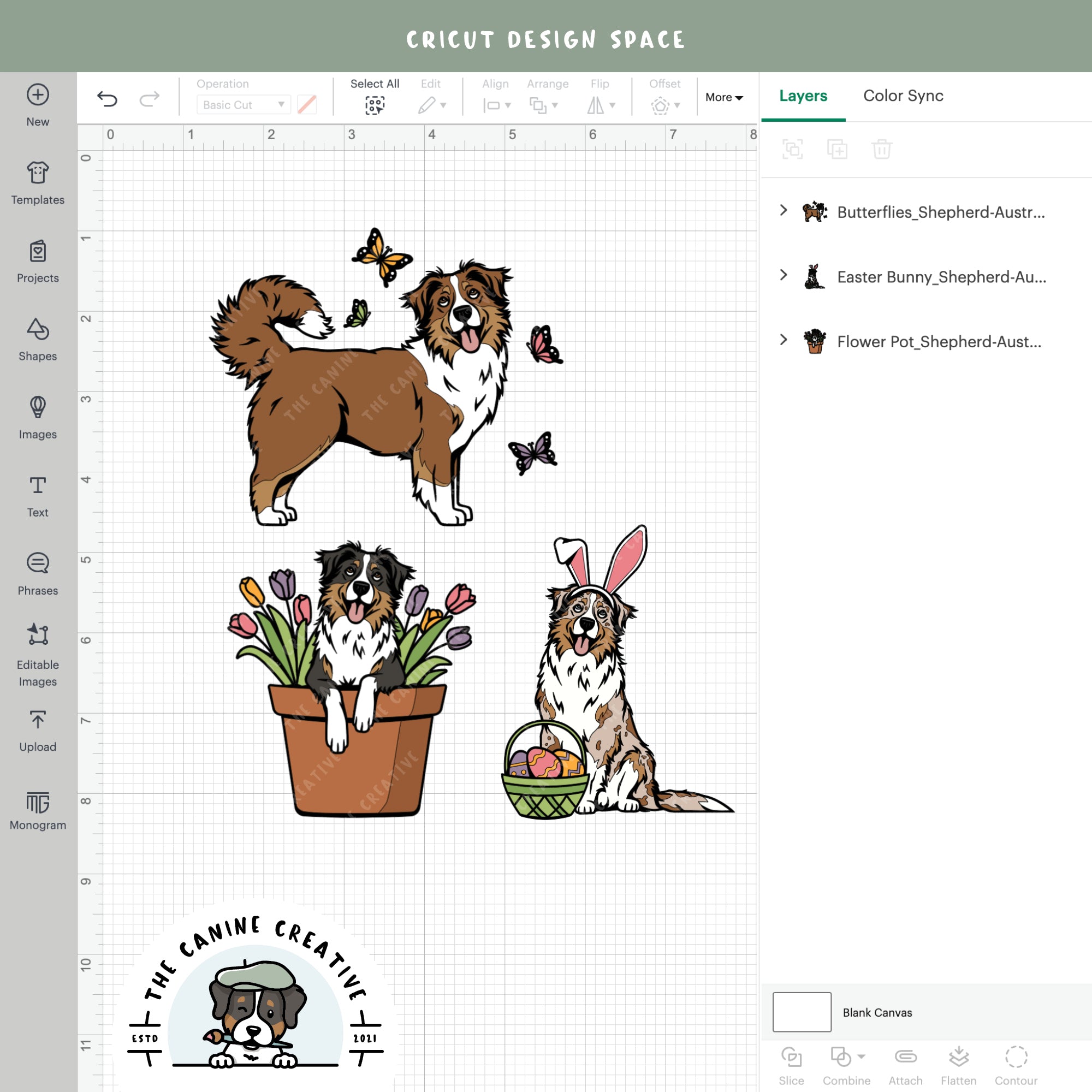Switch to the Color Sync tab
The width and height of the screenshot is (1092, 1092).
point(903,96)
